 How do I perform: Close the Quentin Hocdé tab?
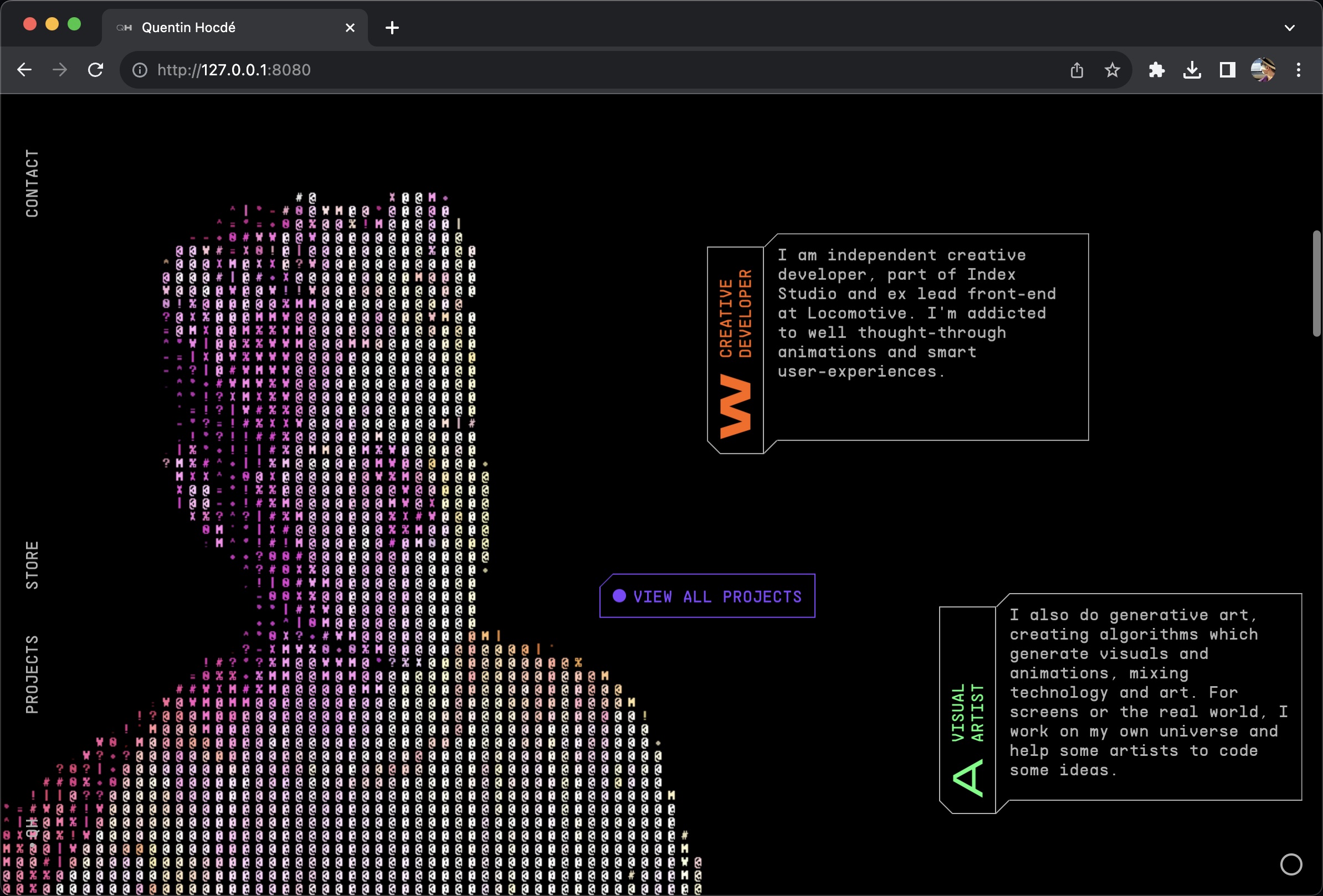pyautogui.click(x=350, y=27)
